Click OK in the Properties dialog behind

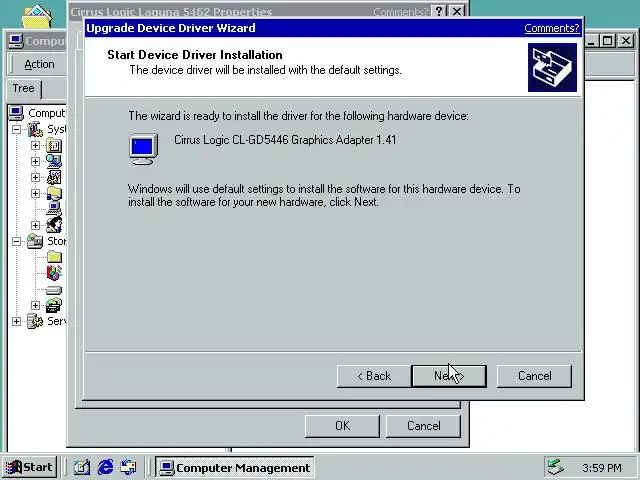[342, 426]
